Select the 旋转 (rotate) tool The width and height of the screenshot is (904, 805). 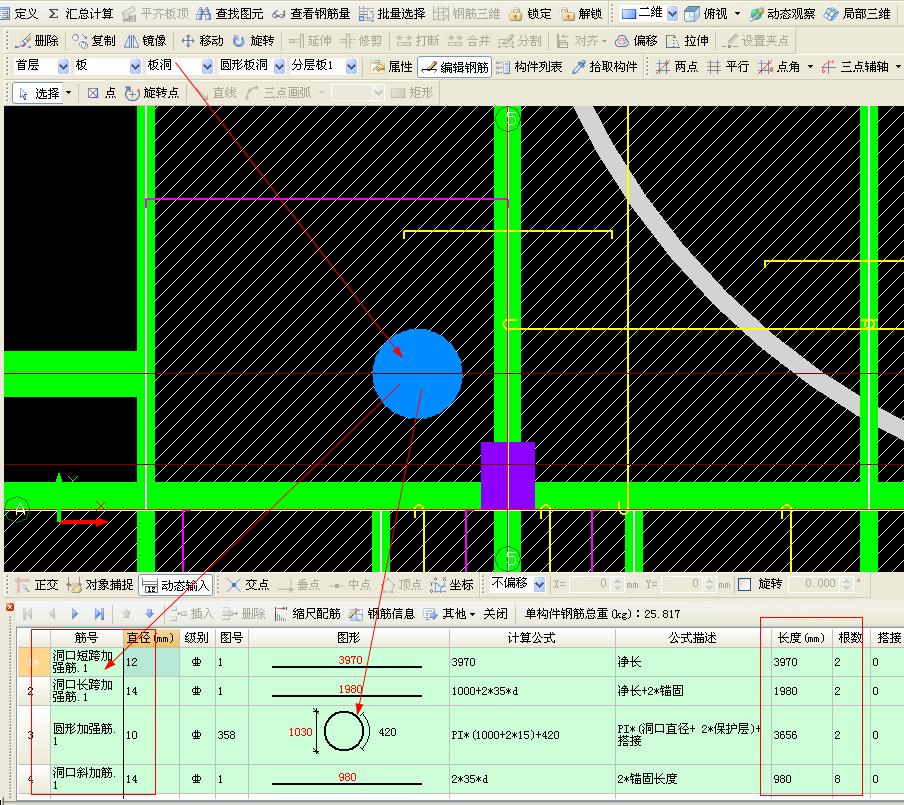pos(253,41)
